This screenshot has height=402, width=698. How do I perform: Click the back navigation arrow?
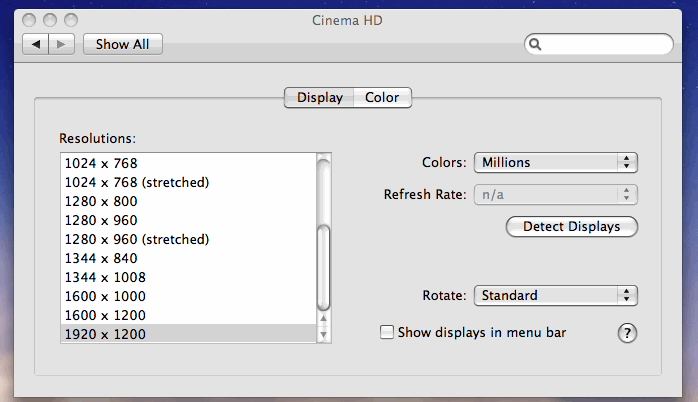pyautogui.click(x=35, y=44)
